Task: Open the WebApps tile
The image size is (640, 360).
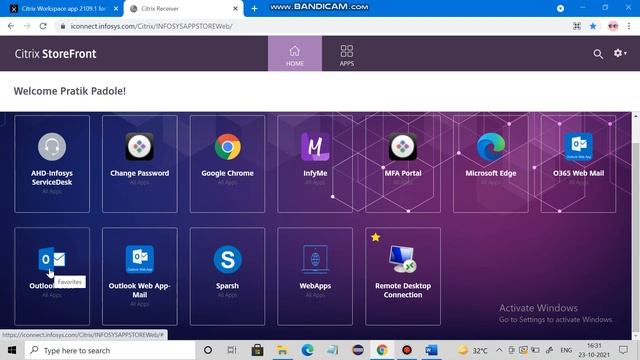Action: [315, 276]
